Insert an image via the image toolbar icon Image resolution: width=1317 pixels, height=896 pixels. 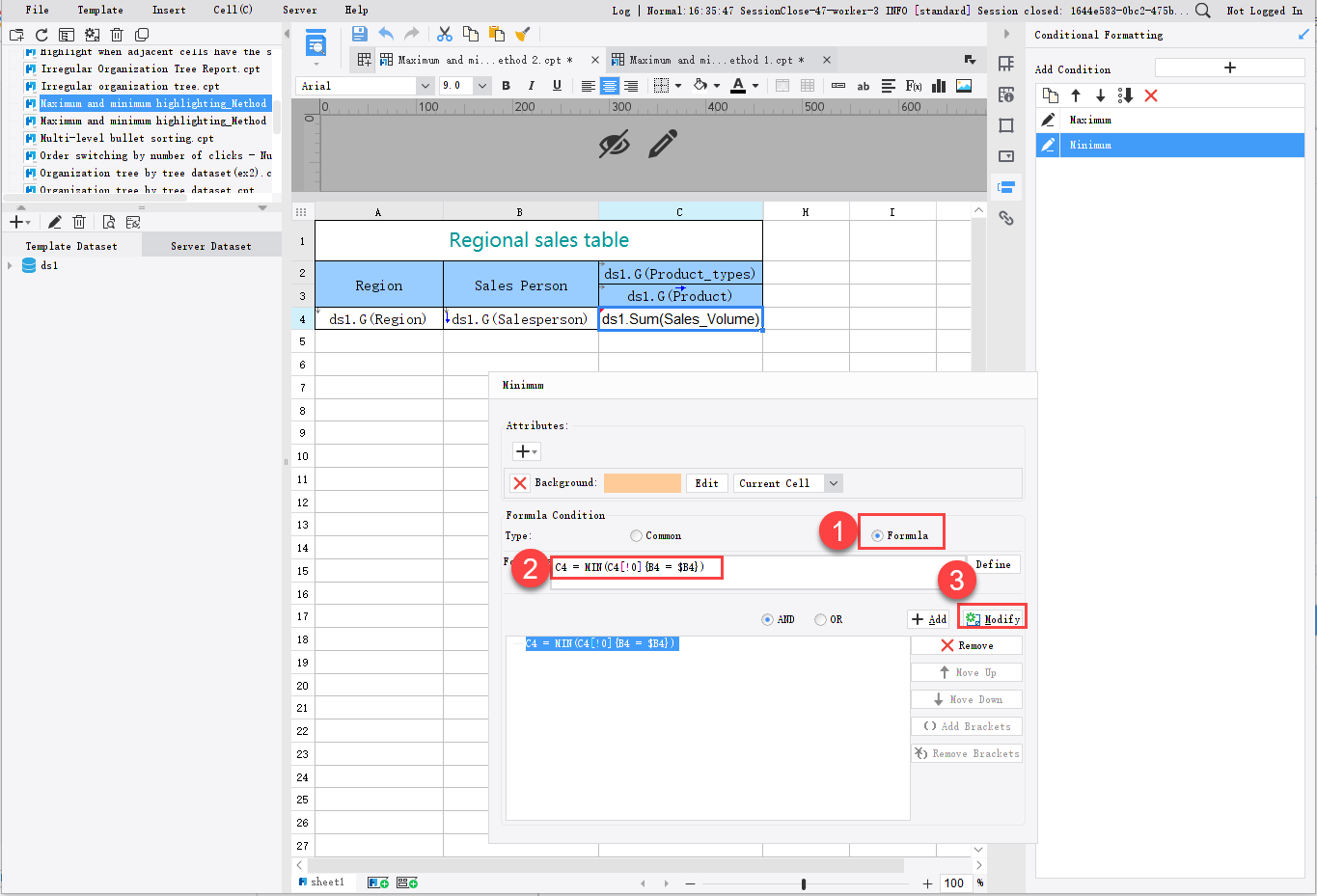click(962, 85)
